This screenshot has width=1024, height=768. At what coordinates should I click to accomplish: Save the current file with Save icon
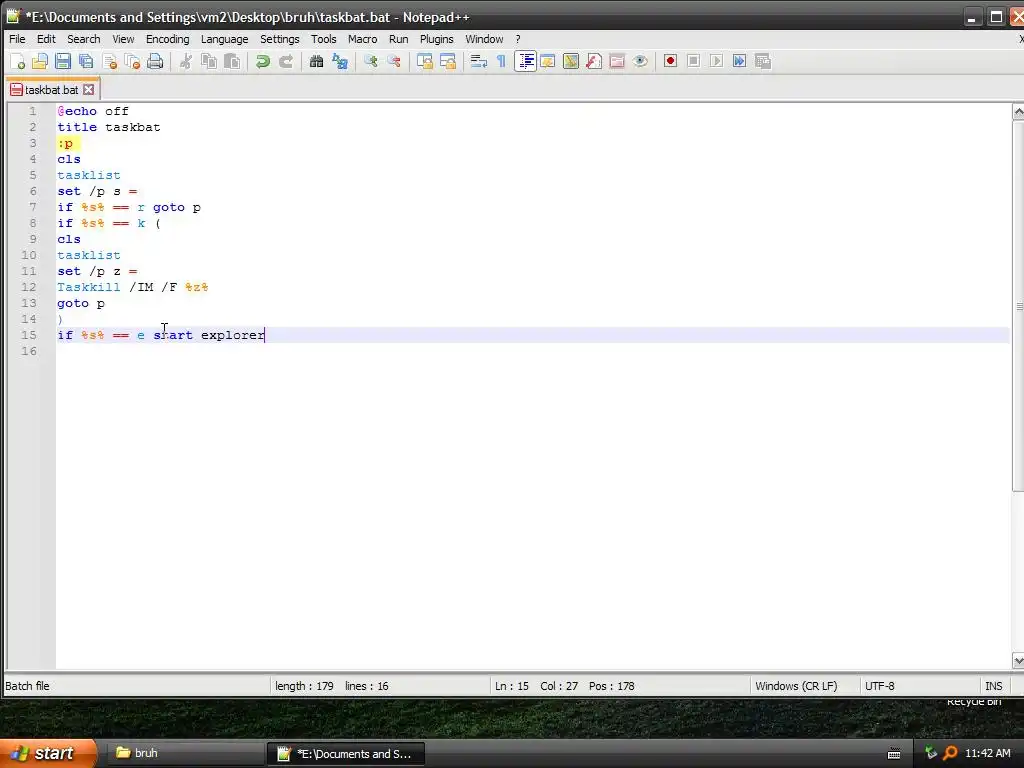pyautogui.click(x=63, y=61)
